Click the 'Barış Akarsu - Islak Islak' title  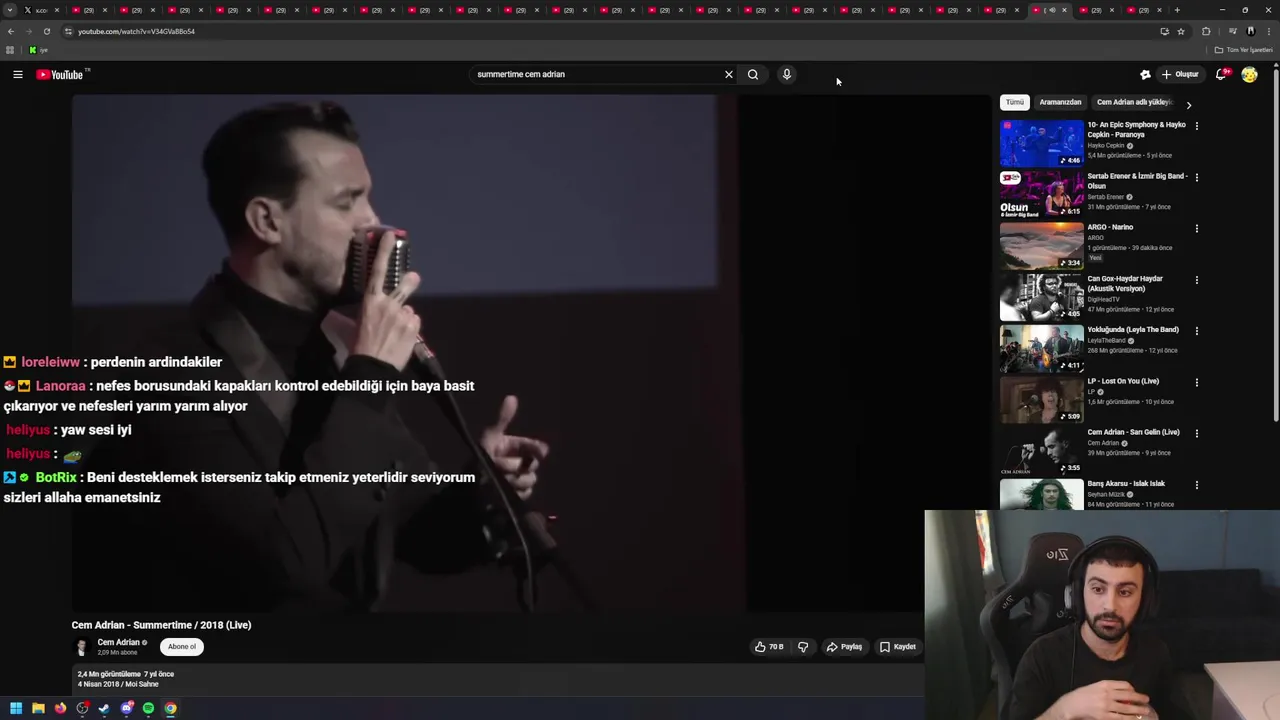pos(1126,483)
